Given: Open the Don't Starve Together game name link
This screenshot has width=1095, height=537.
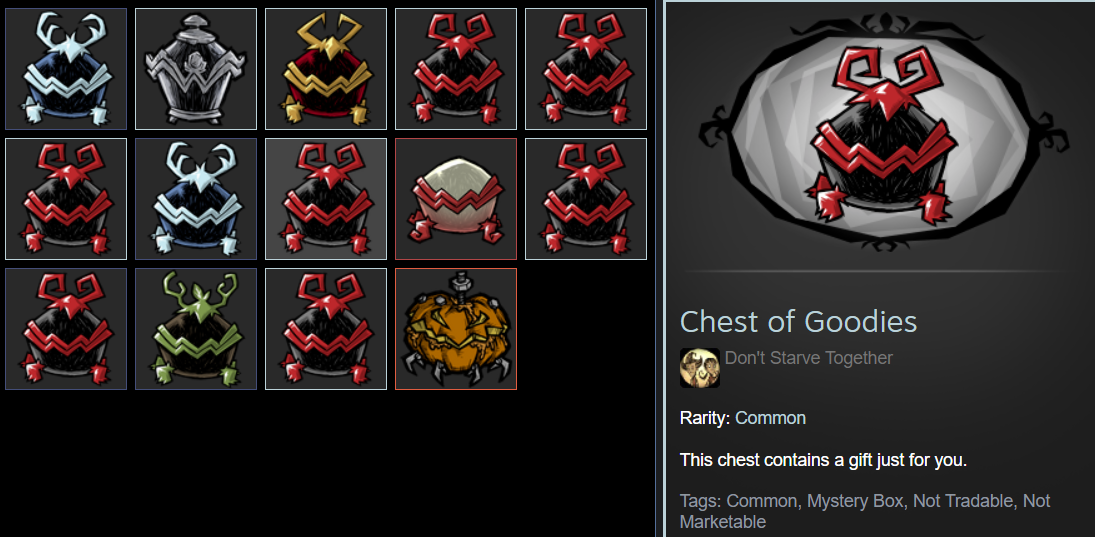Looking at the screenshot, I should 809,358.
